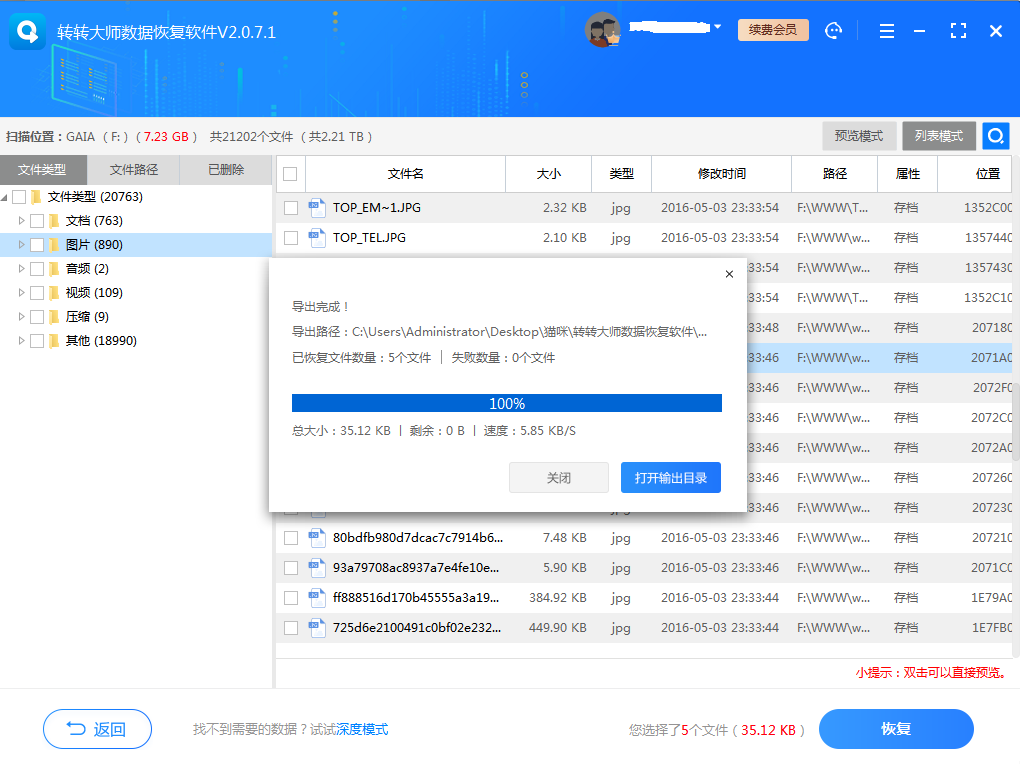Image resolution: width=1020 pixels, height=764 pixels.
Task: Check the TOP_TEL.JPG file checkbox
Action: [x=291, y=238]
